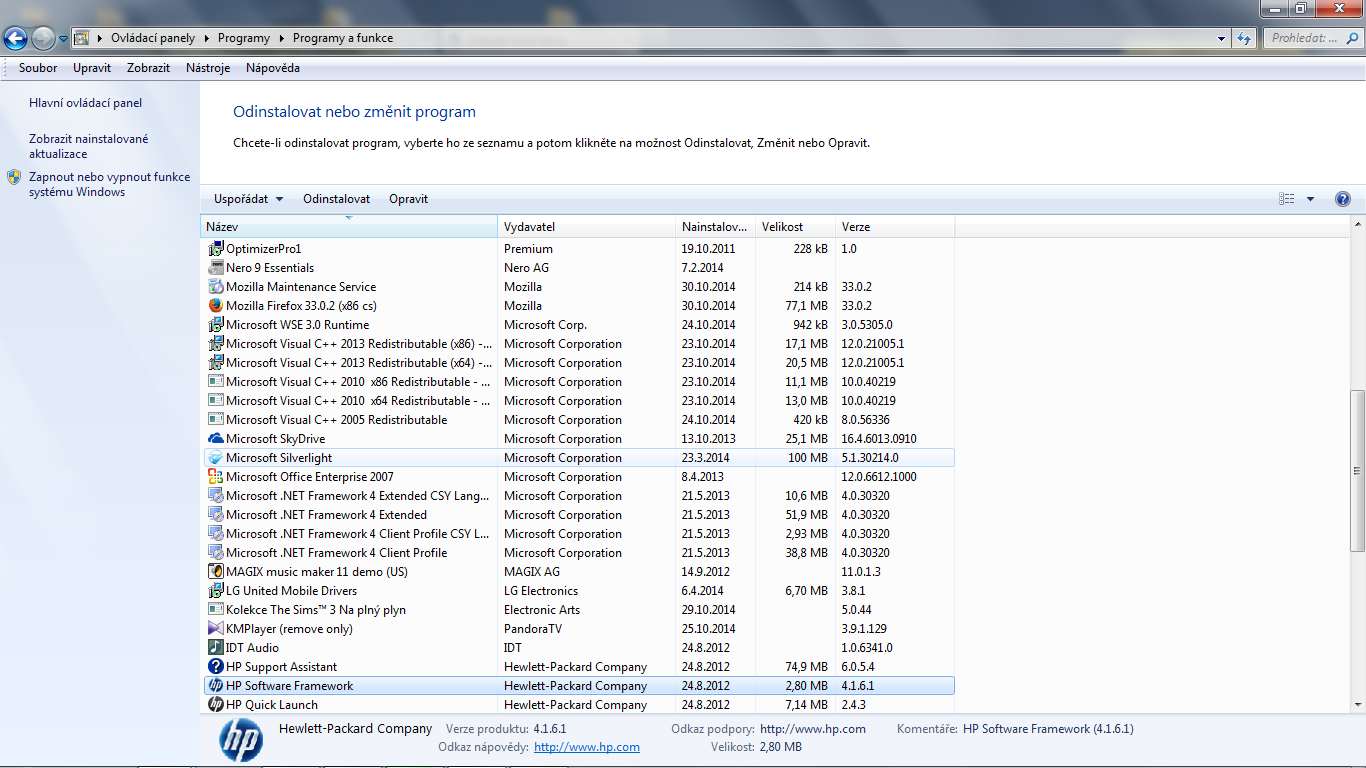Click the Microsoft WSE 3.0 Runtime icon
Image resolution: width=1366 pixels, height=768 pixels.
click(216, 325)
